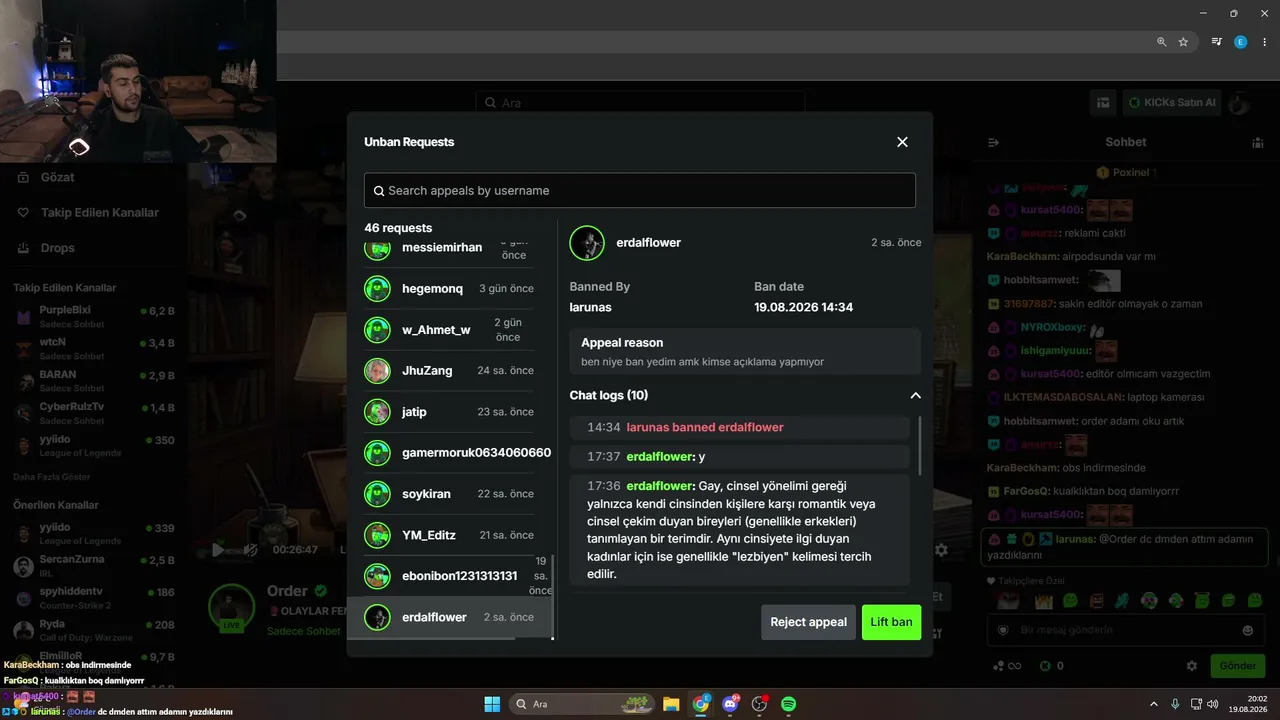Open Chrome from taskbar
Viewport: 1280px width, 720px height.
(x=701, y=704)
